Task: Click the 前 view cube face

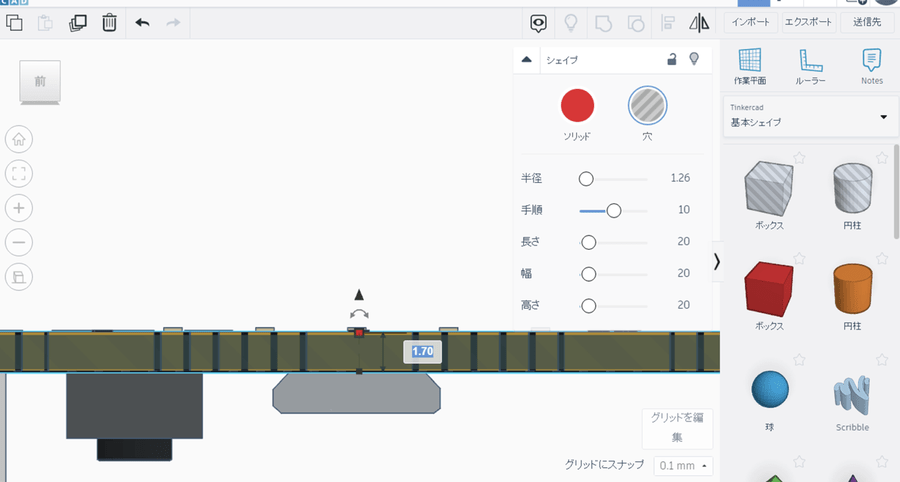Action: coord(40,81)
